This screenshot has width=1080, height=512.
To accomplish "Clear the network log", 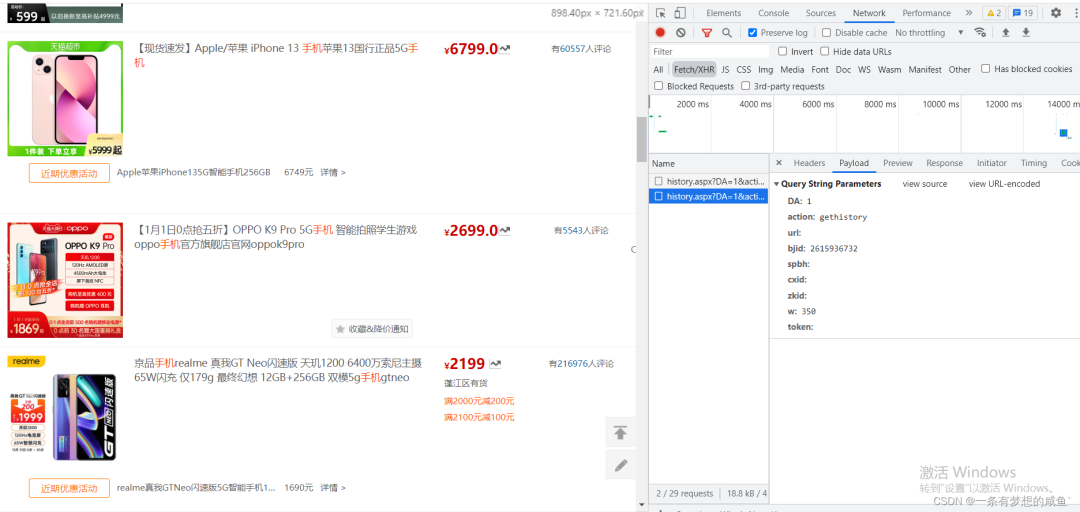I will pos(681,32).
